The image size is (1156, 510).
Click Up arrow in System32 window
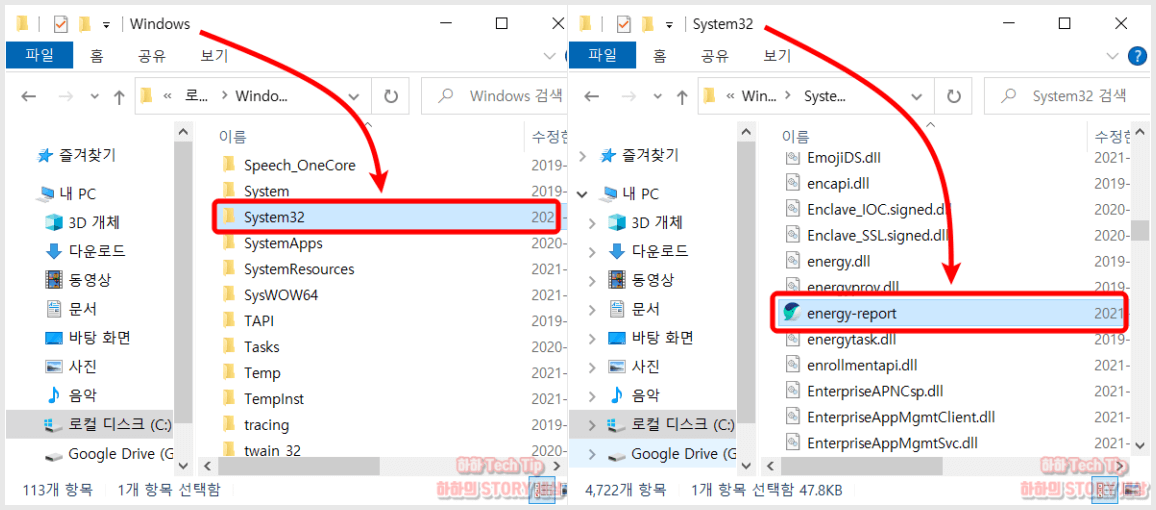coord(683,97)
